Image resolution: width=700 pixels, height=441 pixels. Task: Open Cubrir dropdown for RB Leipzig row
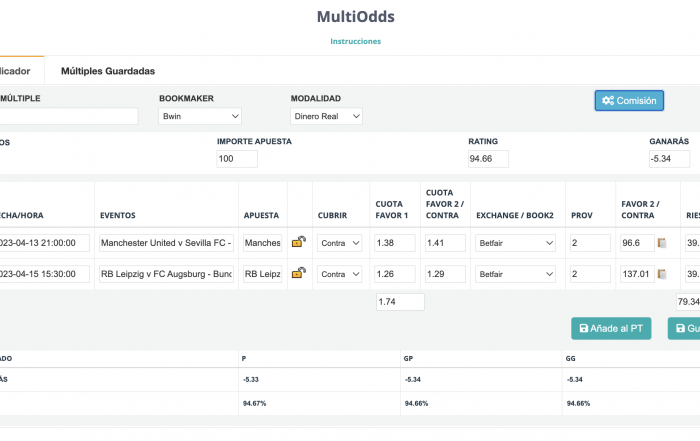point(339,274)
